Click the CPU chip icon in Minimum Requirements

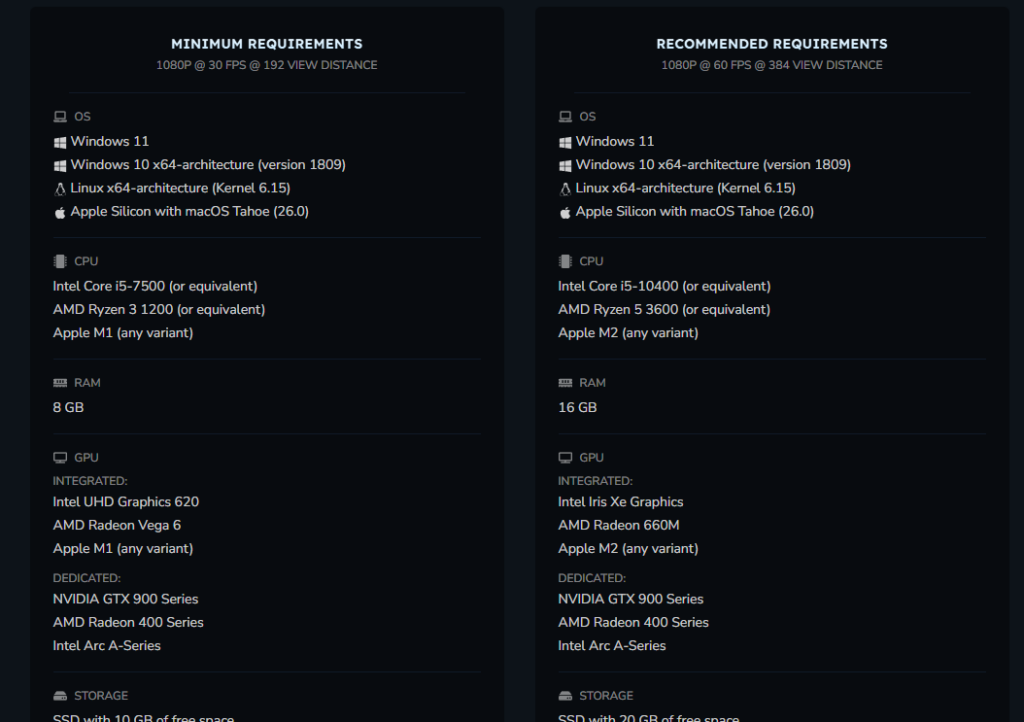(x=60, y=262)
